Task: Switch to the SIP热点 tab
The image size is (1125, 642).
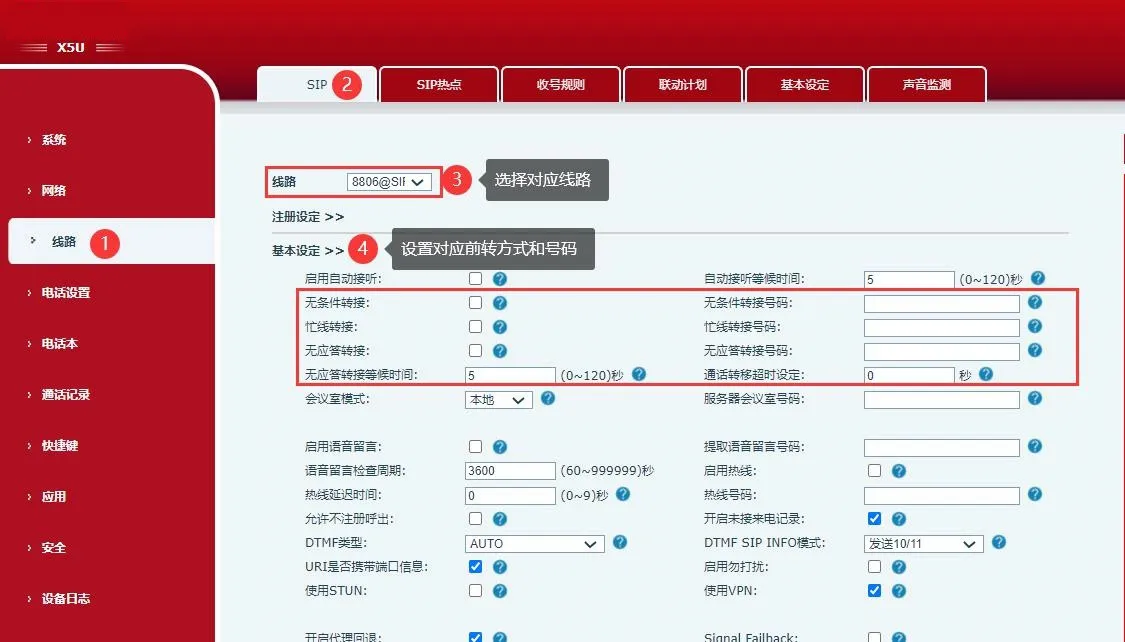Action: pos(438,84)
